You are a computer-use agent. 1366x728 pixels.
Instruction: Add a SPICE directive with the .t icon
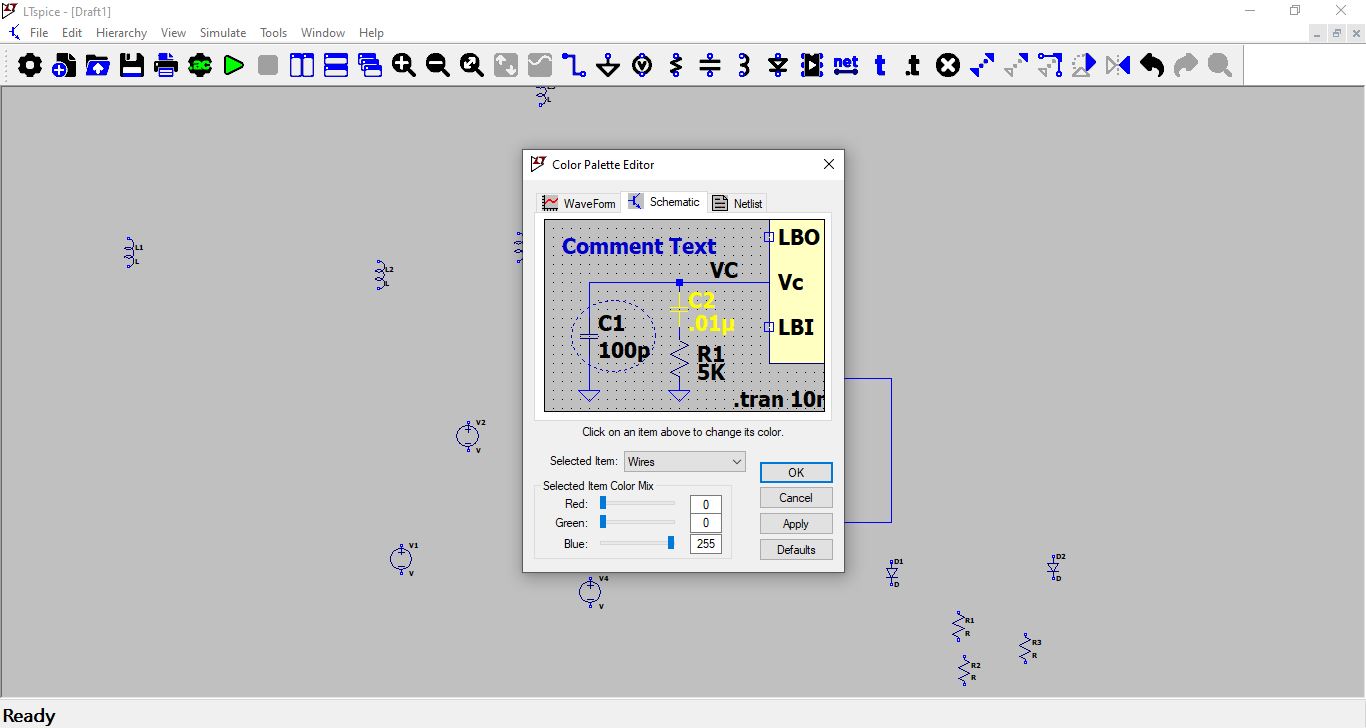(x=913, y=66)
